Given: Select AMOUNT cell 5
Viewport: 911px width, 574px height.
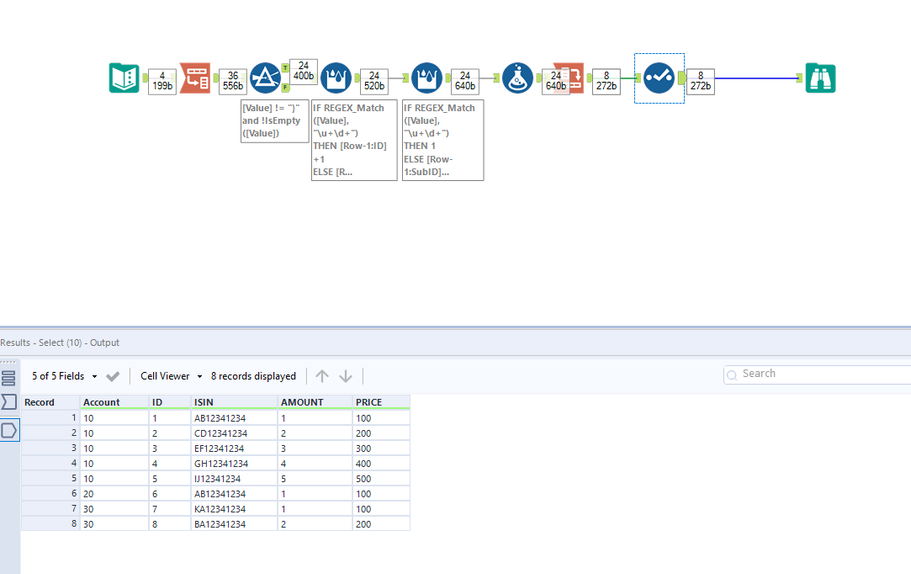Looking at the screenshot, I should pyautogui.click(x=315, y=479).
